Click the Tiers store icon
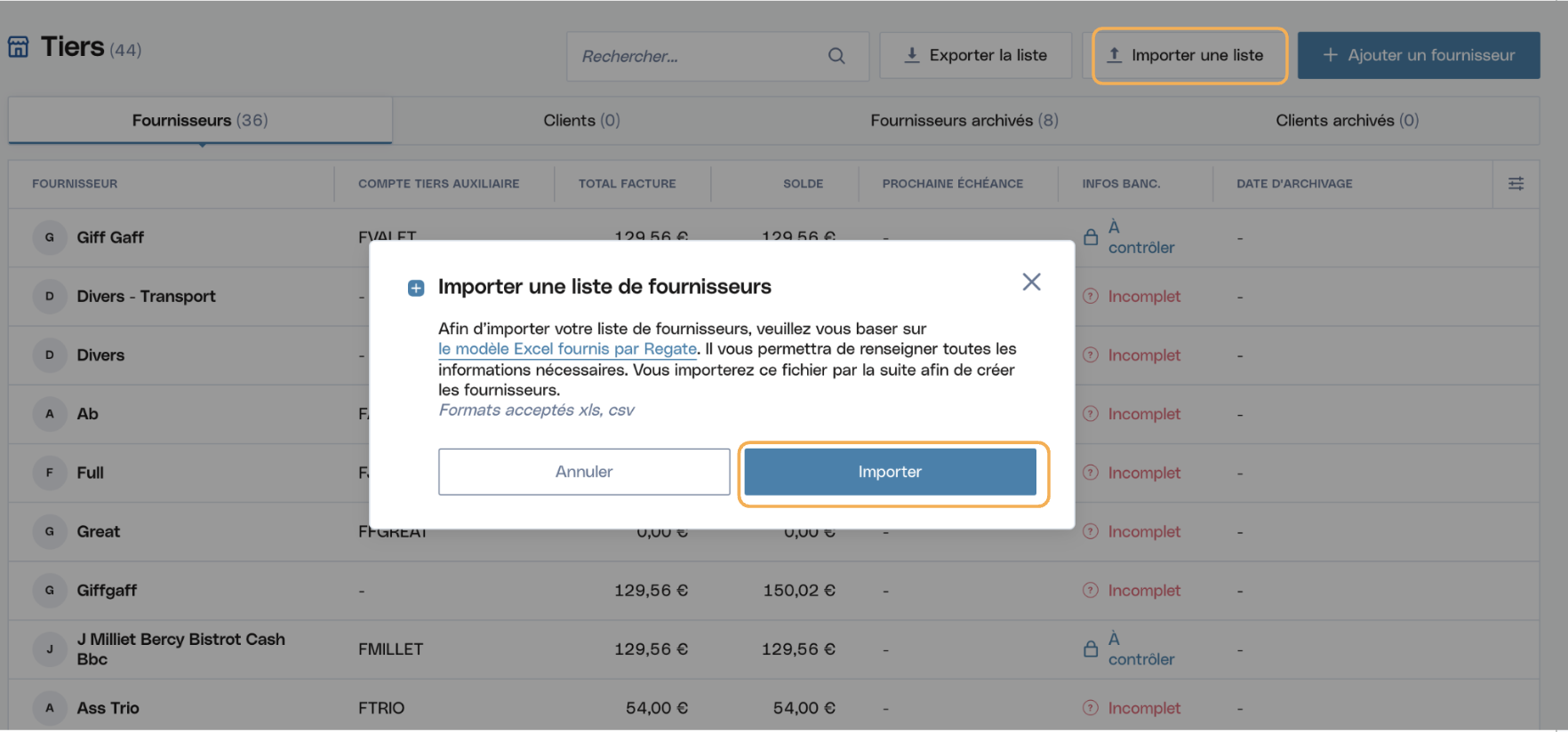This screenshot has width=1568, height=732. pos(19,47)
